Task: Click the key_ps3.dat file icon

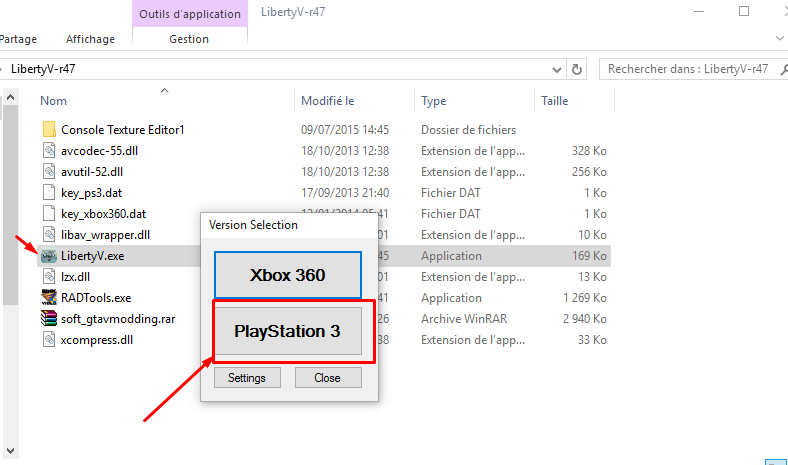Action: tap(49, 193)
